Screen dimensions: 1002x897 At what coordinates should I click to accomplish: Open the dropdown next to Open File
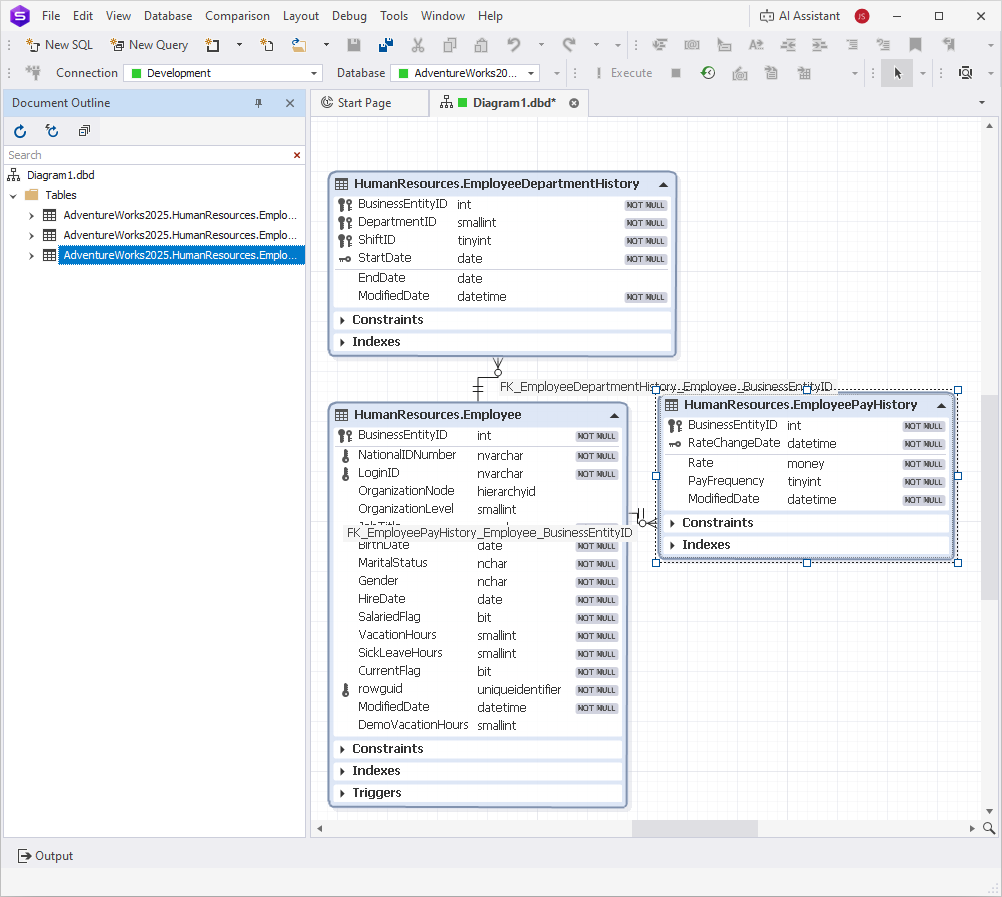[x=326, y=45]
